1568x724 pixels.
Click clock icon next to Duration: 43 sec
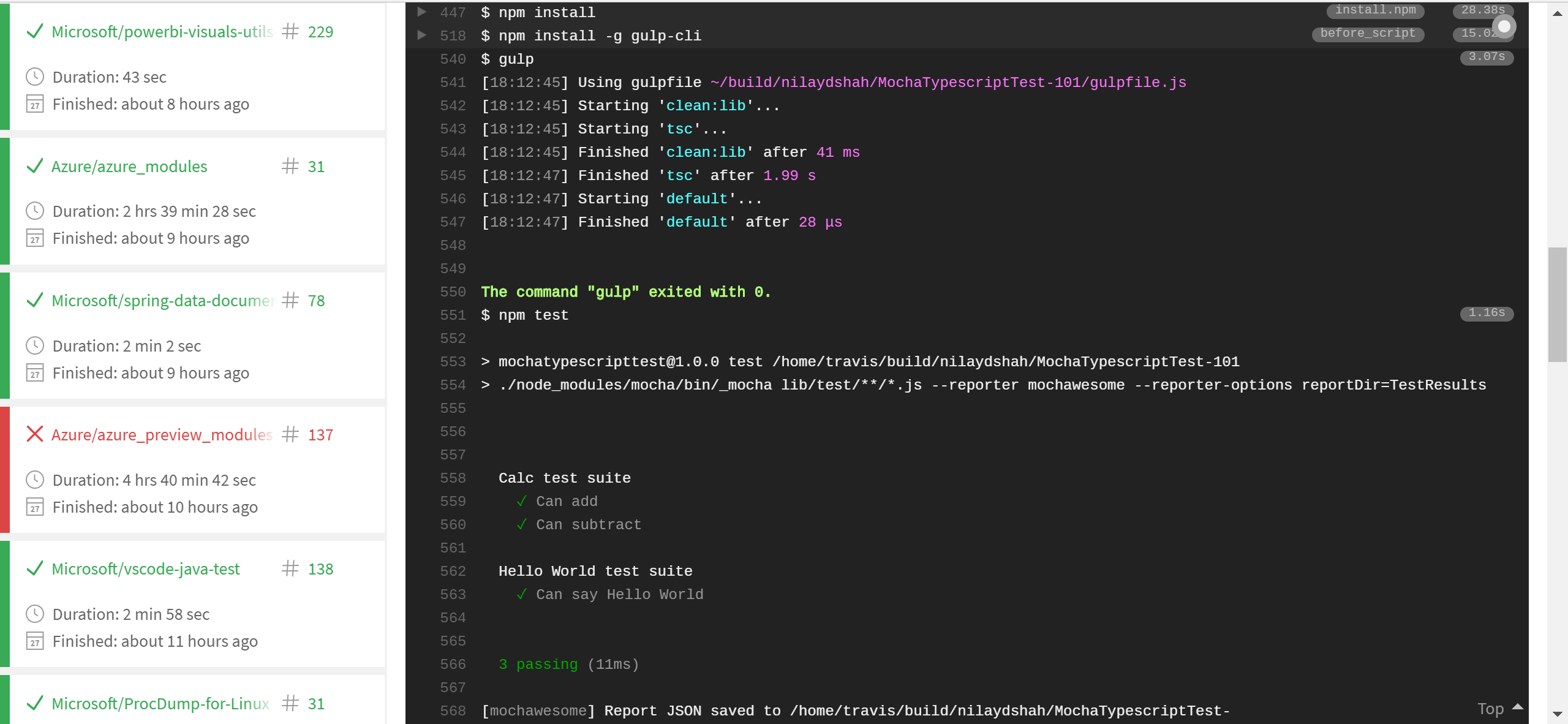[x=35, y=77]
